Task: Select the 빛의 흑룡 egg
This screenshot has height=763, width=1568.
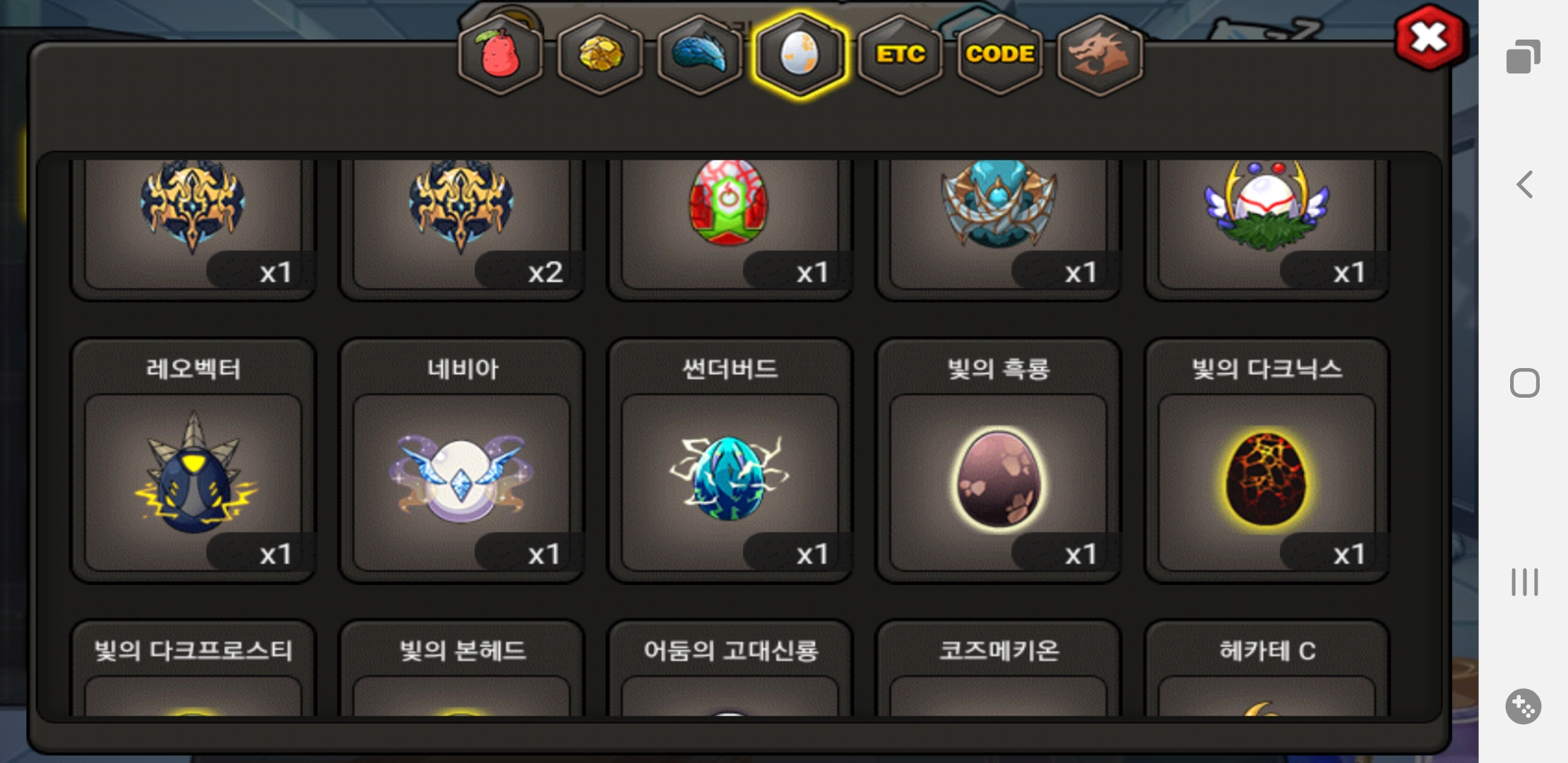Action: [x=998, y=461]
